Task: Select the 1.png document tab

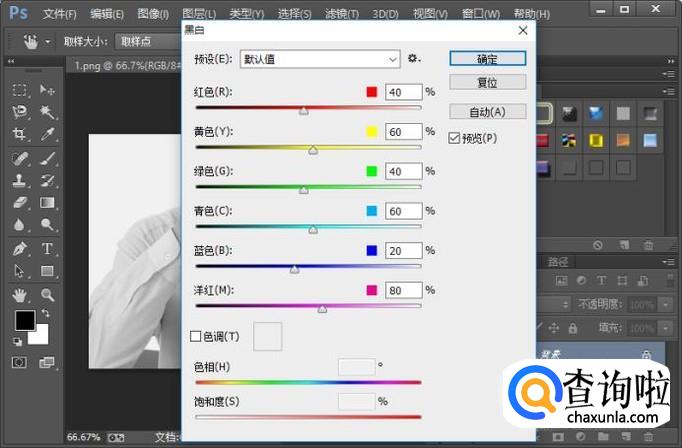Action: pos(126,66)
